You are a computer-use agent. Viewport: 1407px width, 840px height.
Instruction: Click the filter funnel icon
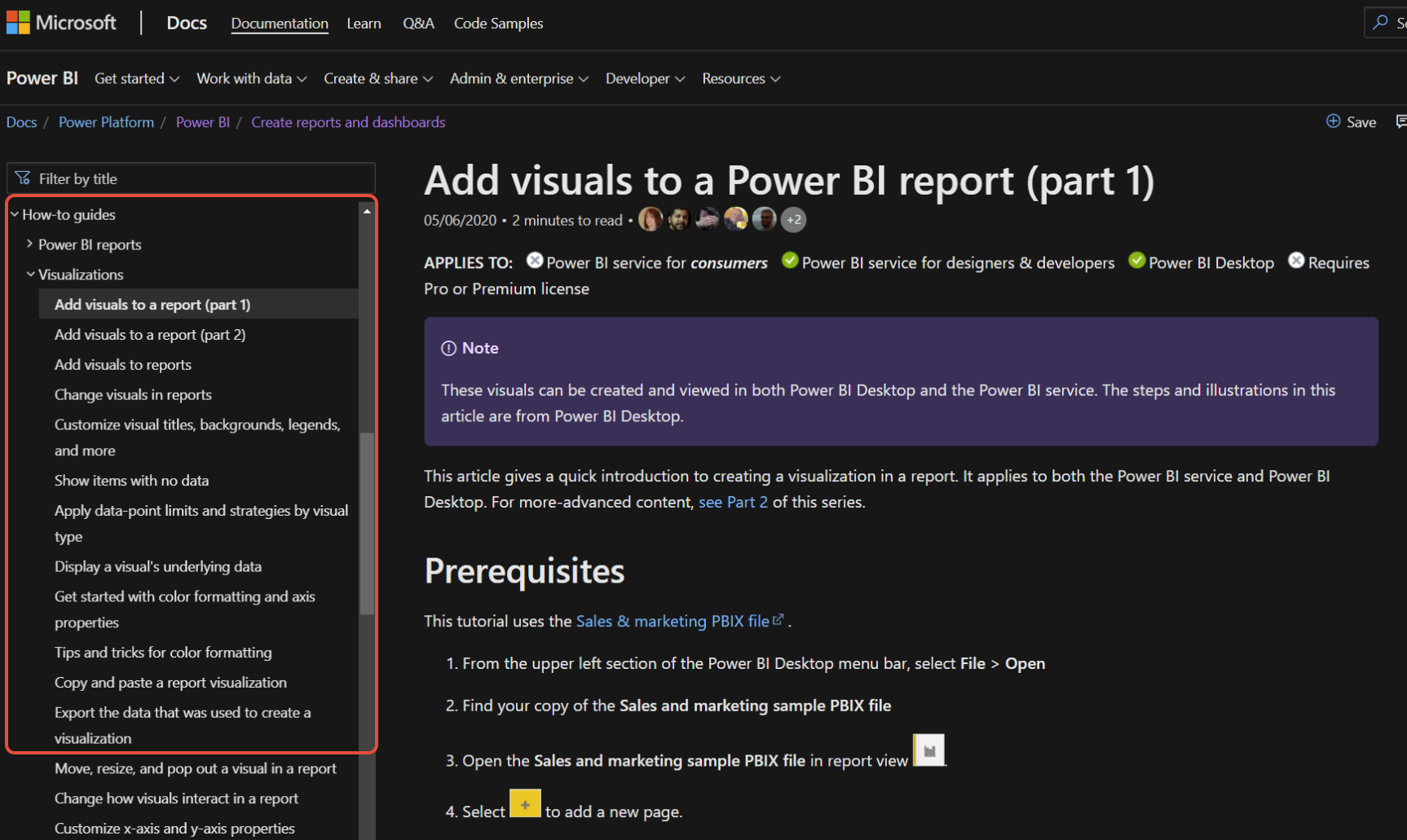tap(23, 178)
